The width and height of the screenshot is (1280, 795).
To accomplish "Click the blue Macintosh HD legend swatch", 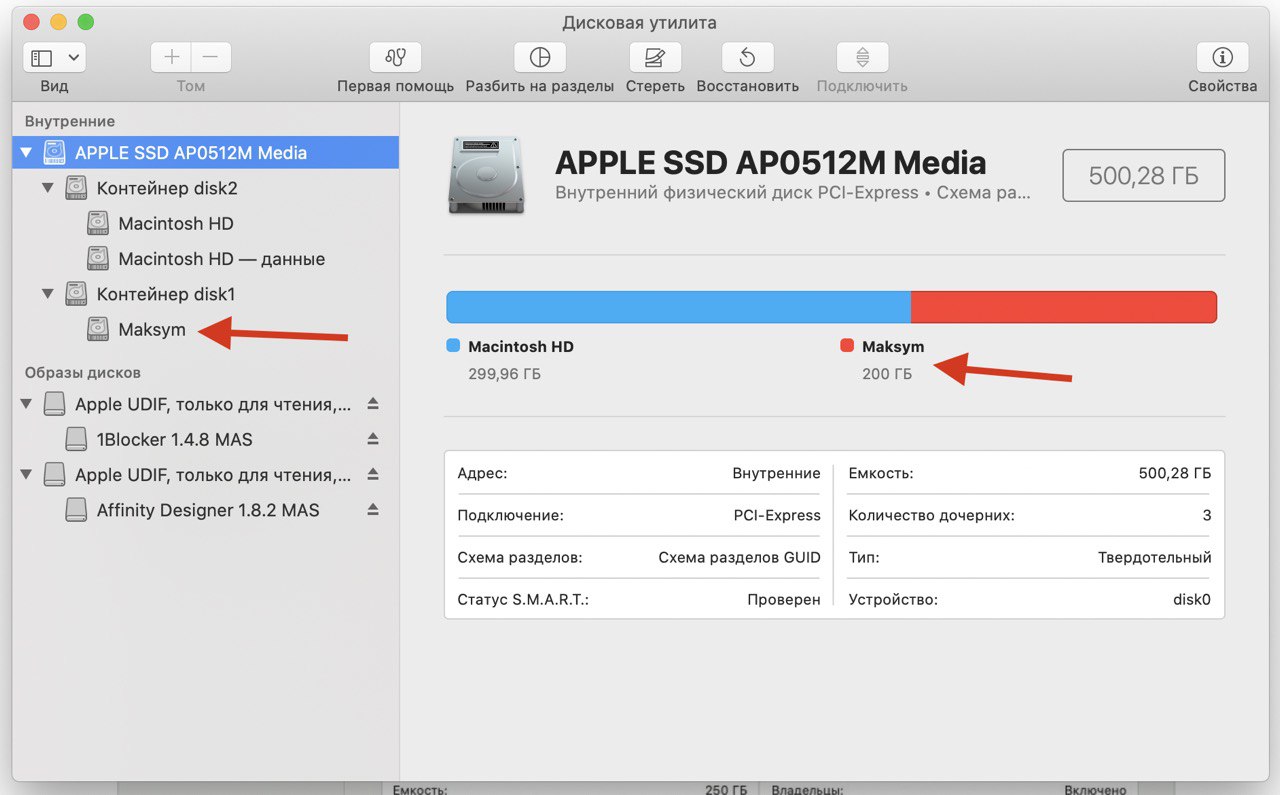I will click(453, 346).
